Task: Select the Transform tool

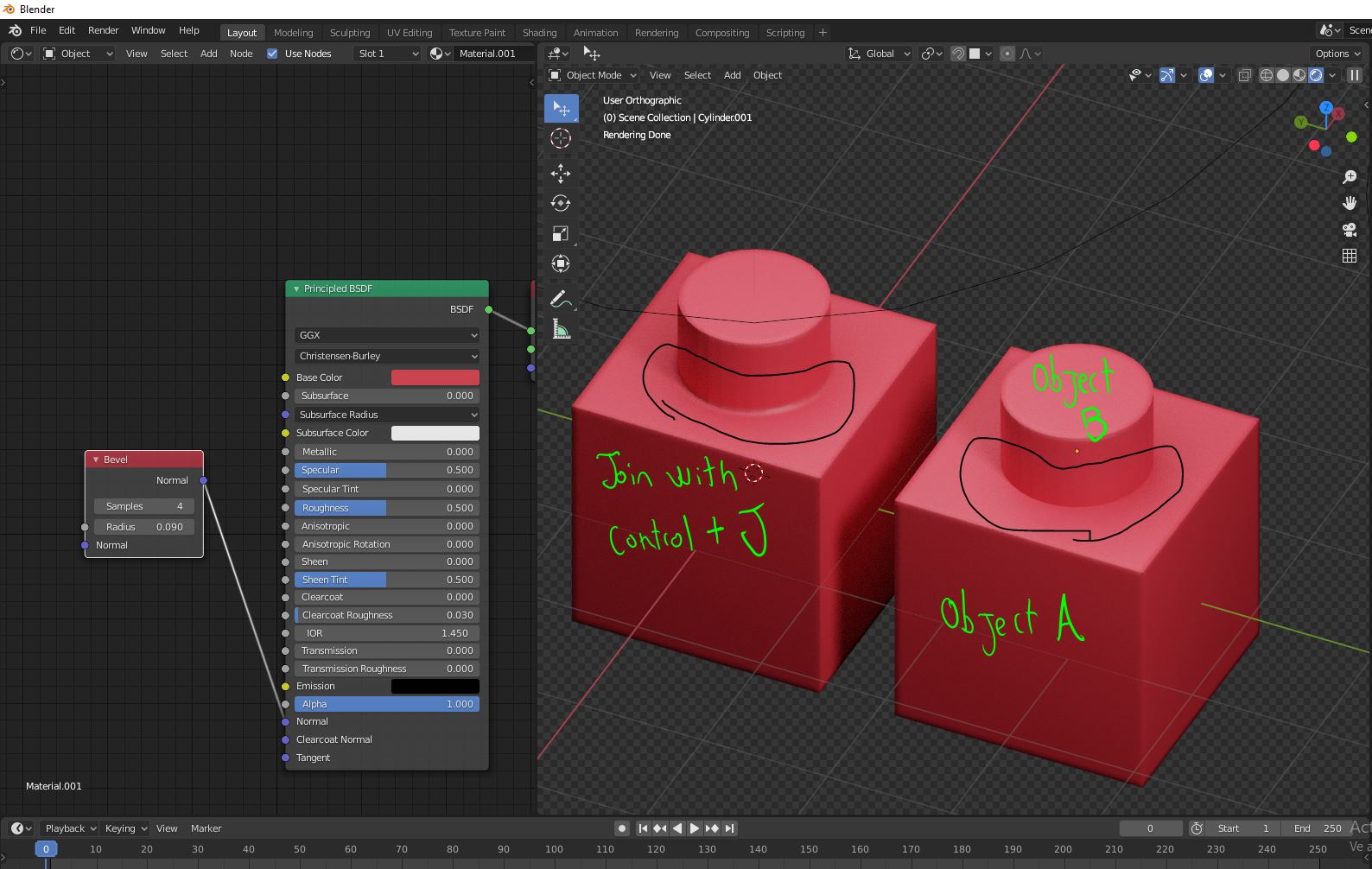Action: pos(561,264)
